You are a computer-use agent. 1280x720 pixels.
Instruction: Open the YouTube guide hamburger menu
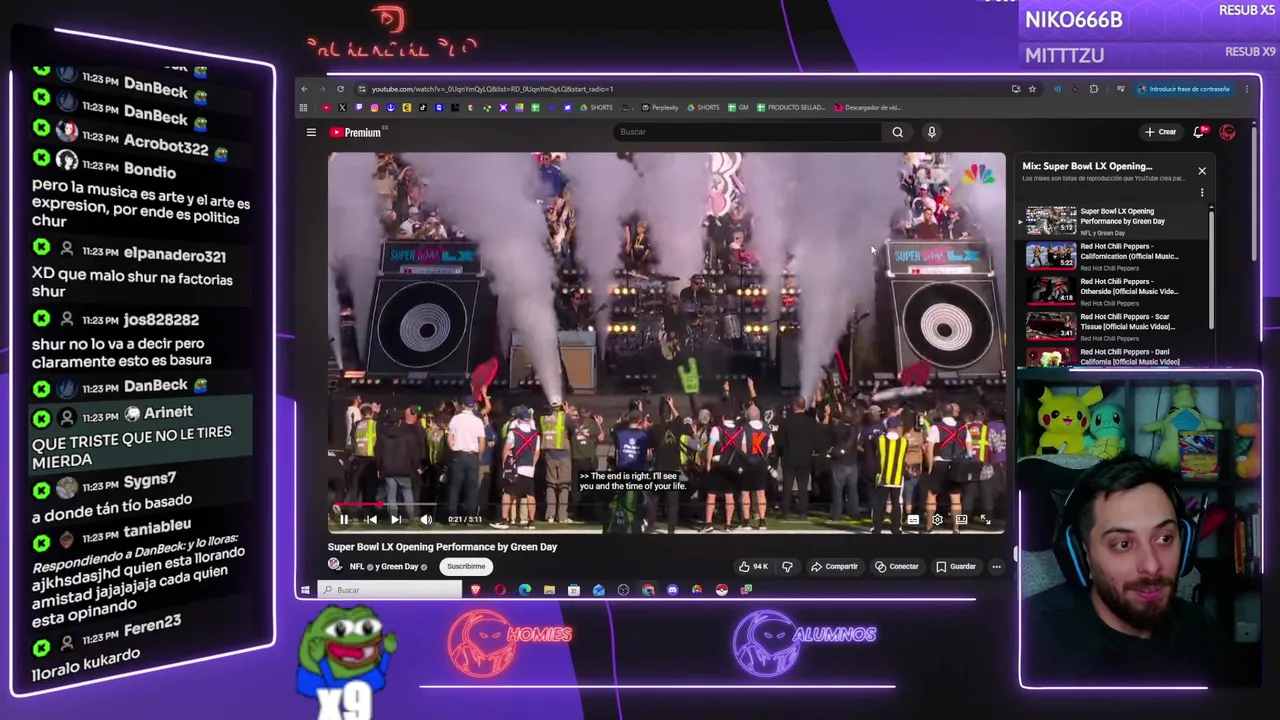[x=311, y=132]
